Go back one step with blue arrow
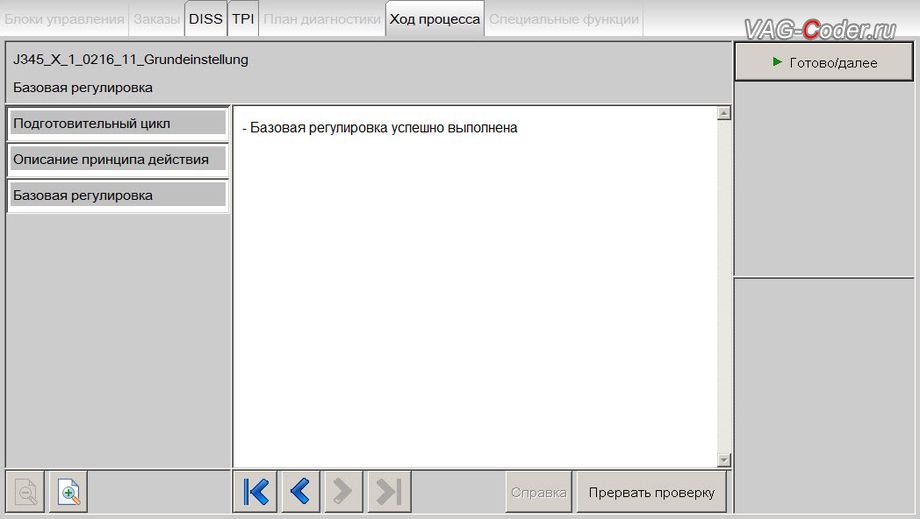Viewport: 920px width, 519px height. point(300,491)
